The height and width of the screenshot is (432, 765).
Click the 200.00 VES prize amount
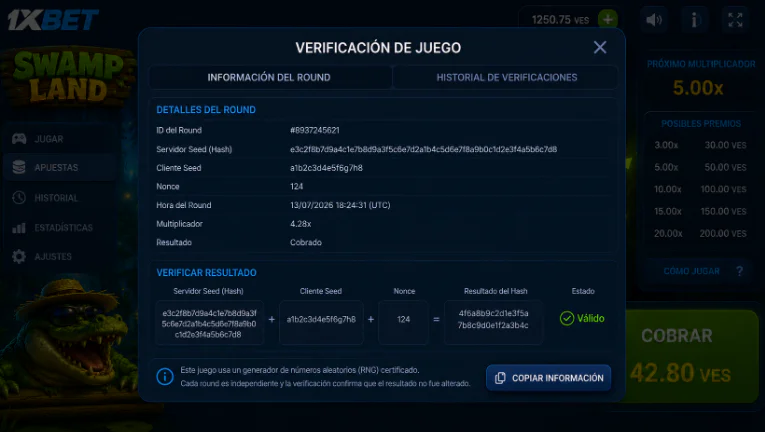click(723, 233)
